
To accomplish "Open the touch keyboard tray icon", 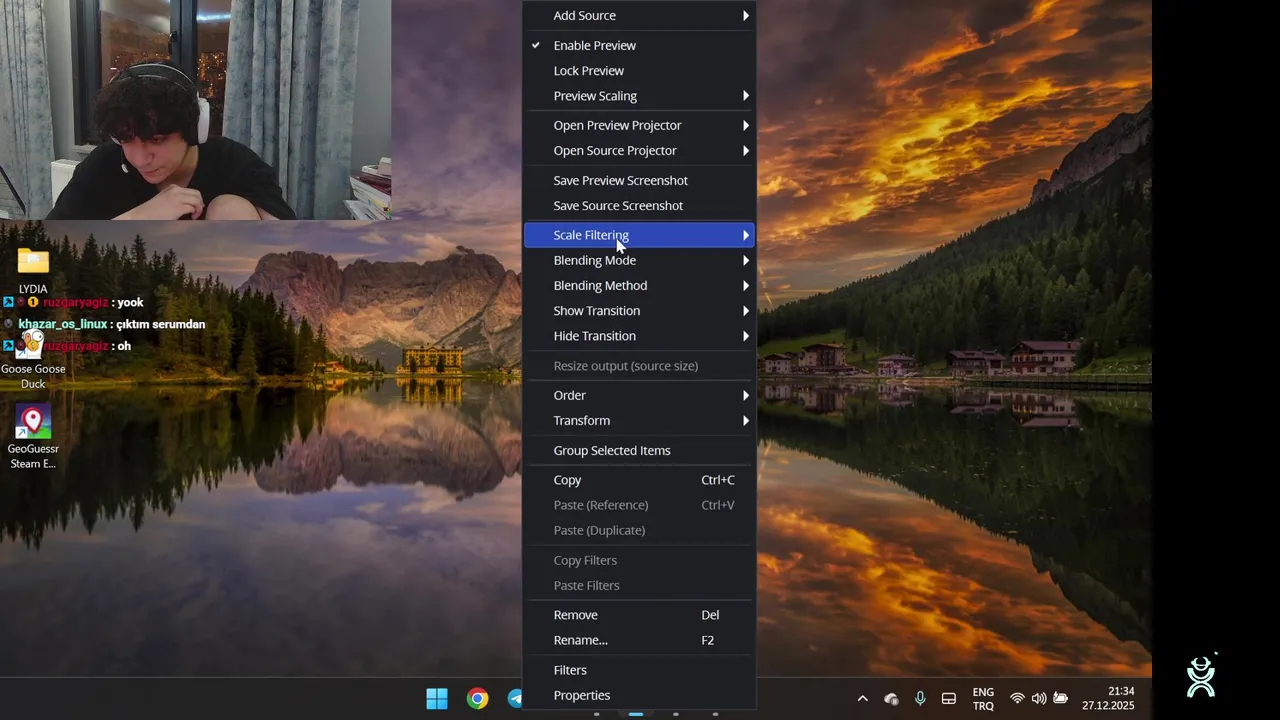I will click(x=949, y=699).
